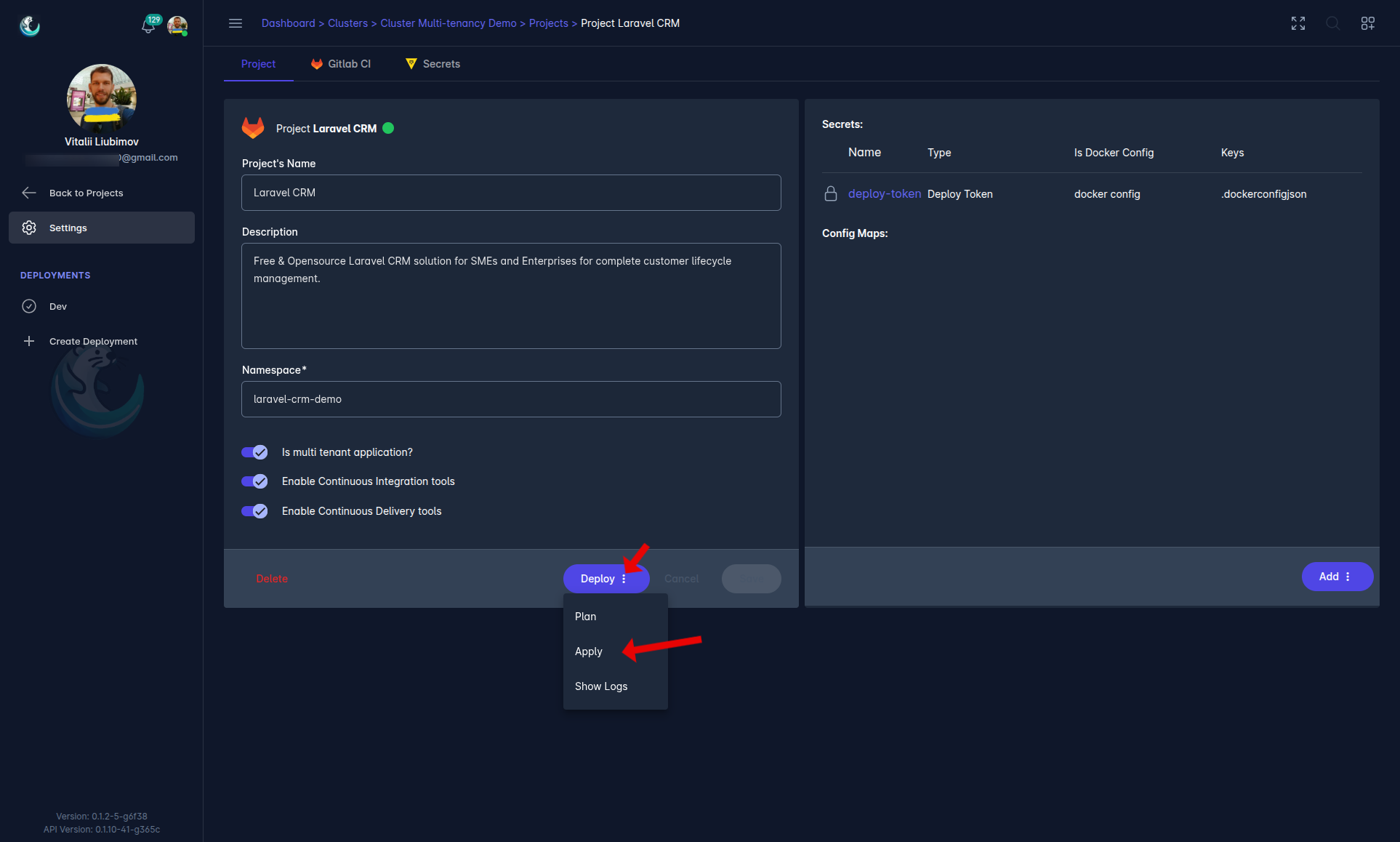Click the Gitlab CI tab fox icon
The height and width of the screenshot is (842, 1400).
click(x=317, y=64)
